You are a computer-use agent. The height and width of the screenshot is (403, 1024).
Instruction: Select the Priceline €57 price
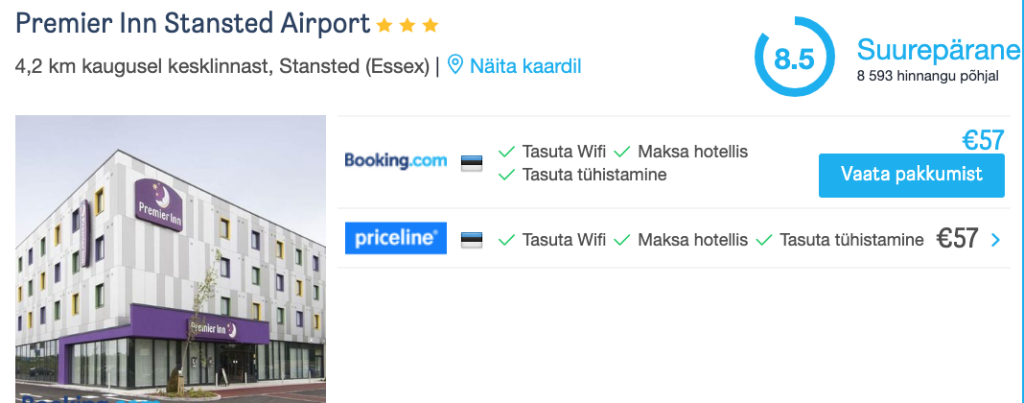[x=957, y=239]
